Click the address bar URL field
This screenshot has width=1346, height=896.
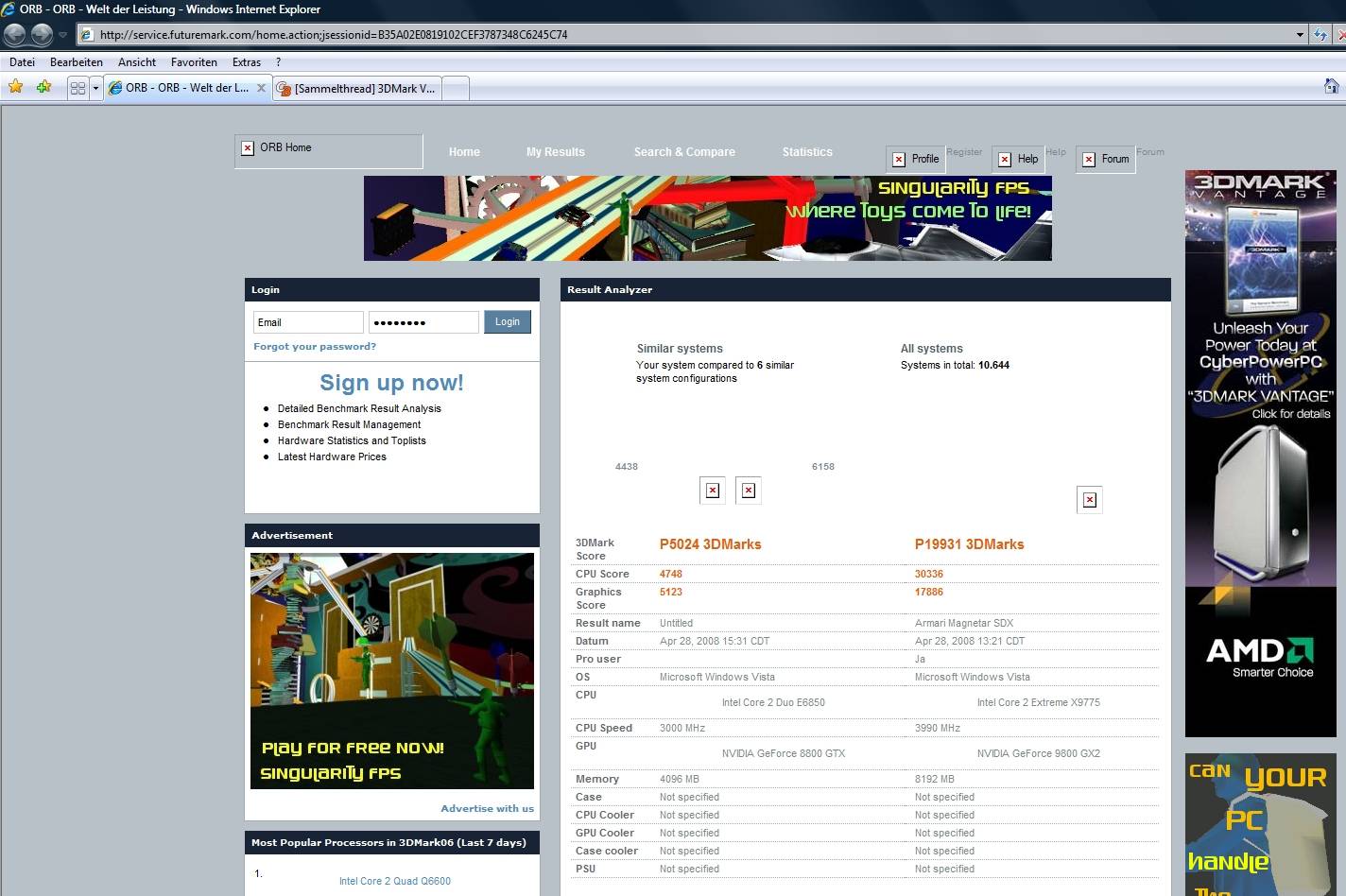pos(685,35)
